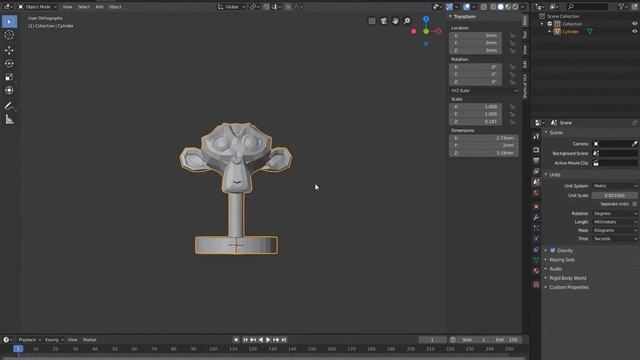The height and width of the screenshot is (360, 640).
Task: Jump to the timeline start frame
Action: 245,340
